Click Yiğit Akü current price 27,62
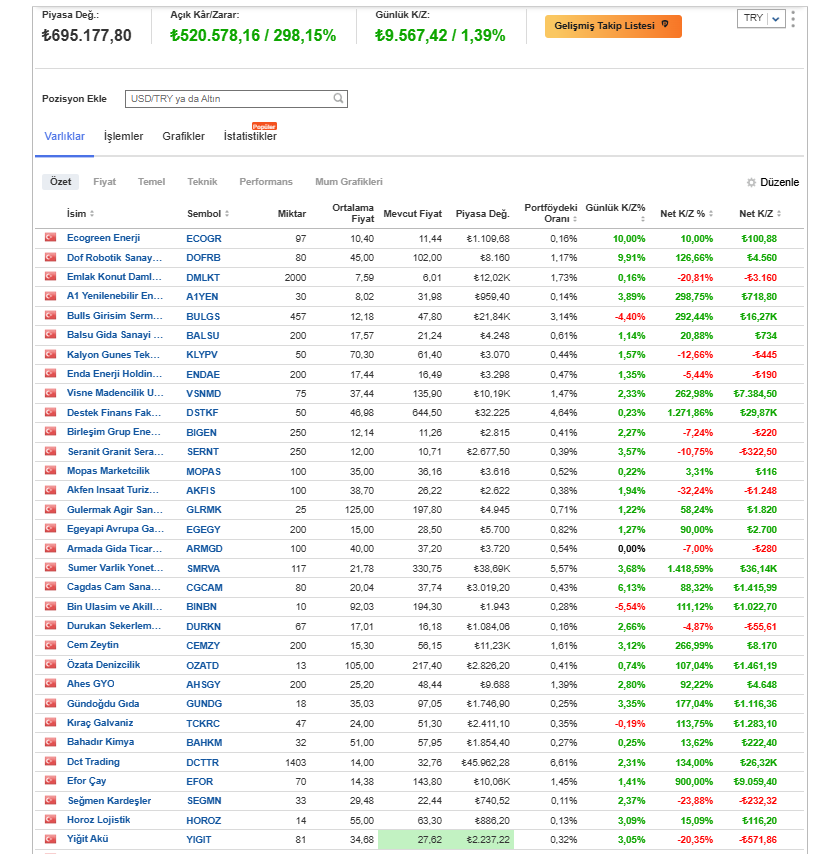 coord(430,840)
